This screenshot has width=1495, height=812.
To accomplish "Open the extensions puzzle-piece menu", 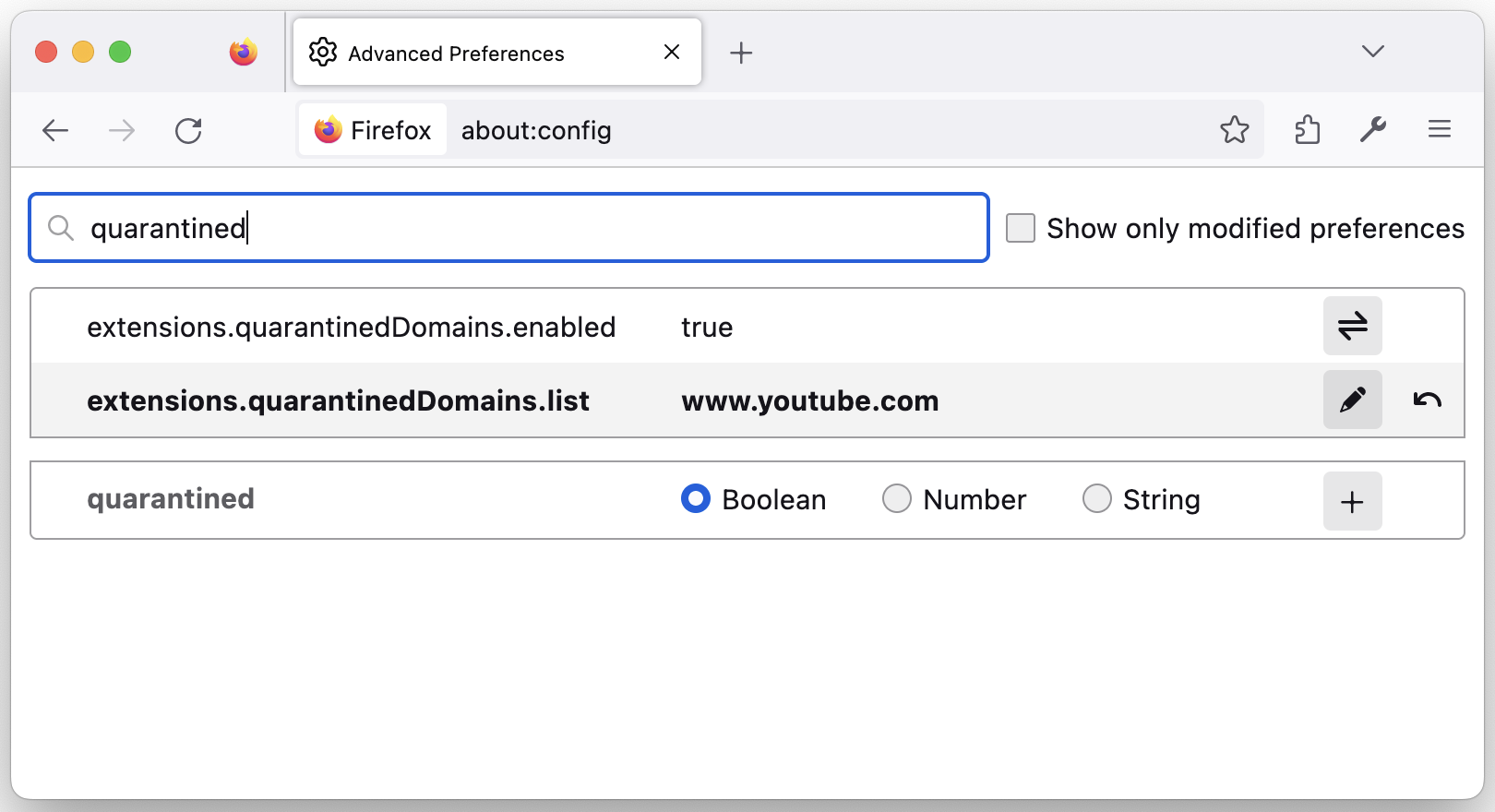I will coord(1307,130).
